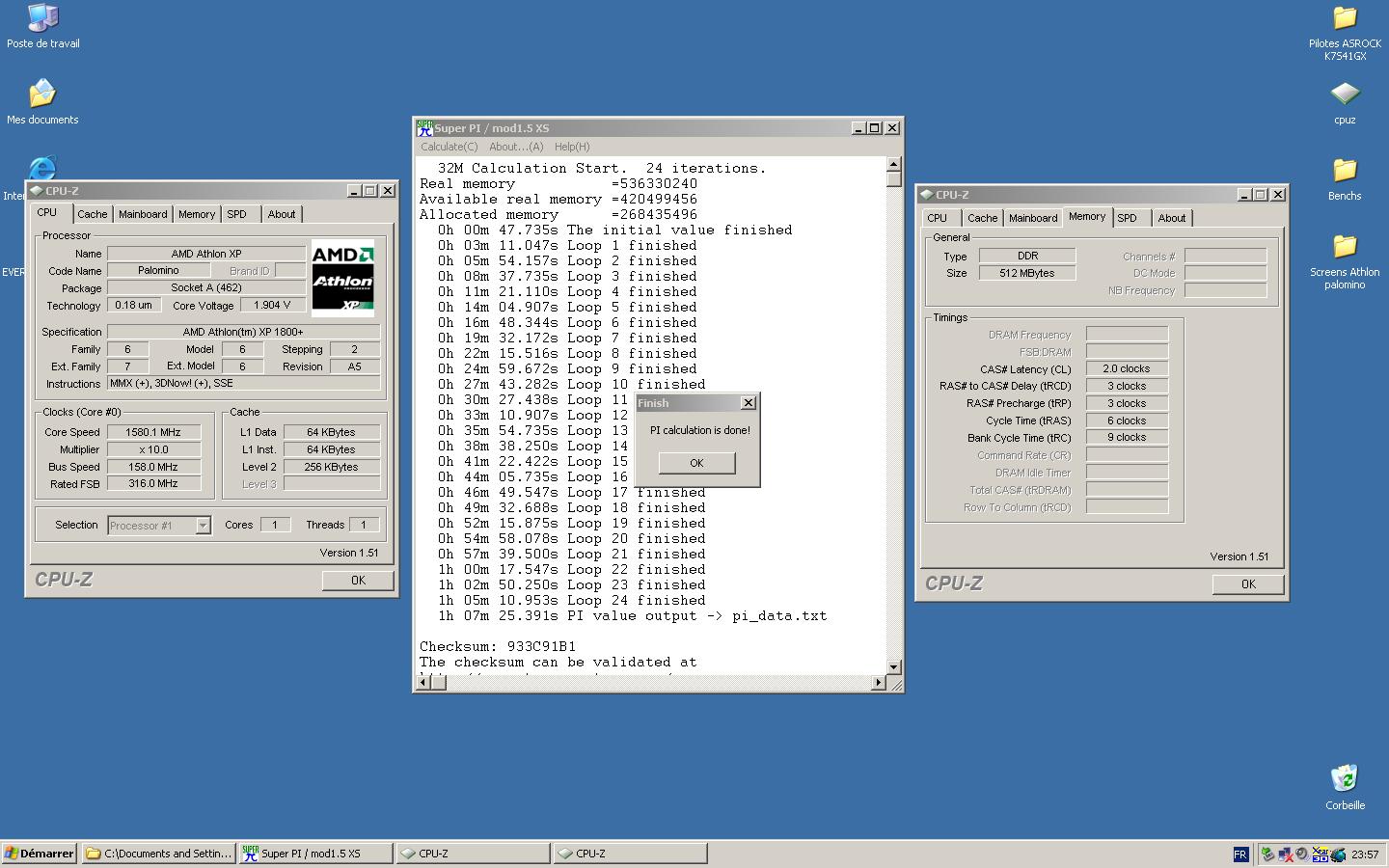
Task: Click OK in right CPU-Z Memory window
Action: 1248,584
